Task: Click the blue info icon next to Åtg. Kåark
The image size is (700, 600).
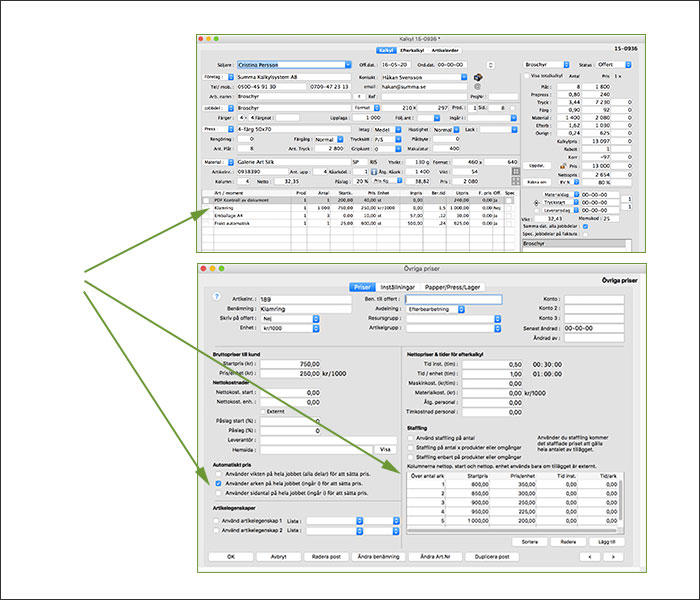Action: point(374,172)
